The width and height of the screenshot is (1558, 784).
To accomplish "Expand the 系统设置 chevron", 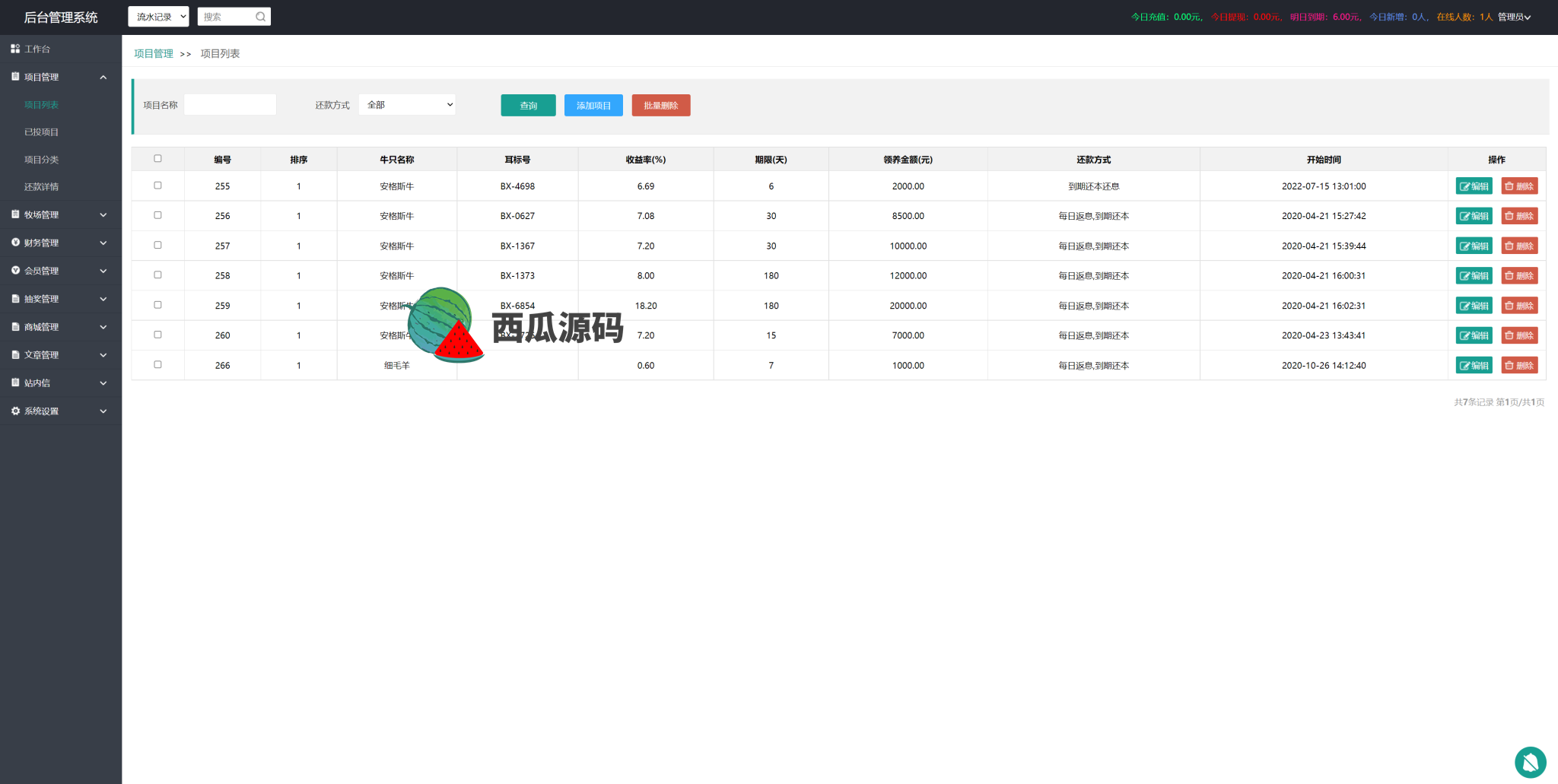I will pos(103,411).
